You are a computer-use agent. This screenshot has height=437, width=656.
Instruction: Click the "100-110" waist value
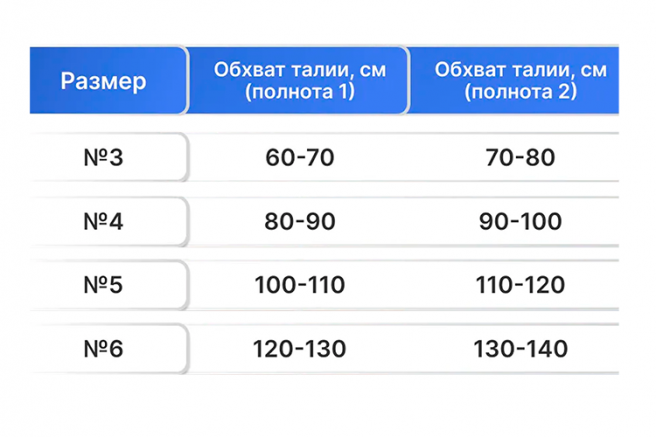click(299, 285)
